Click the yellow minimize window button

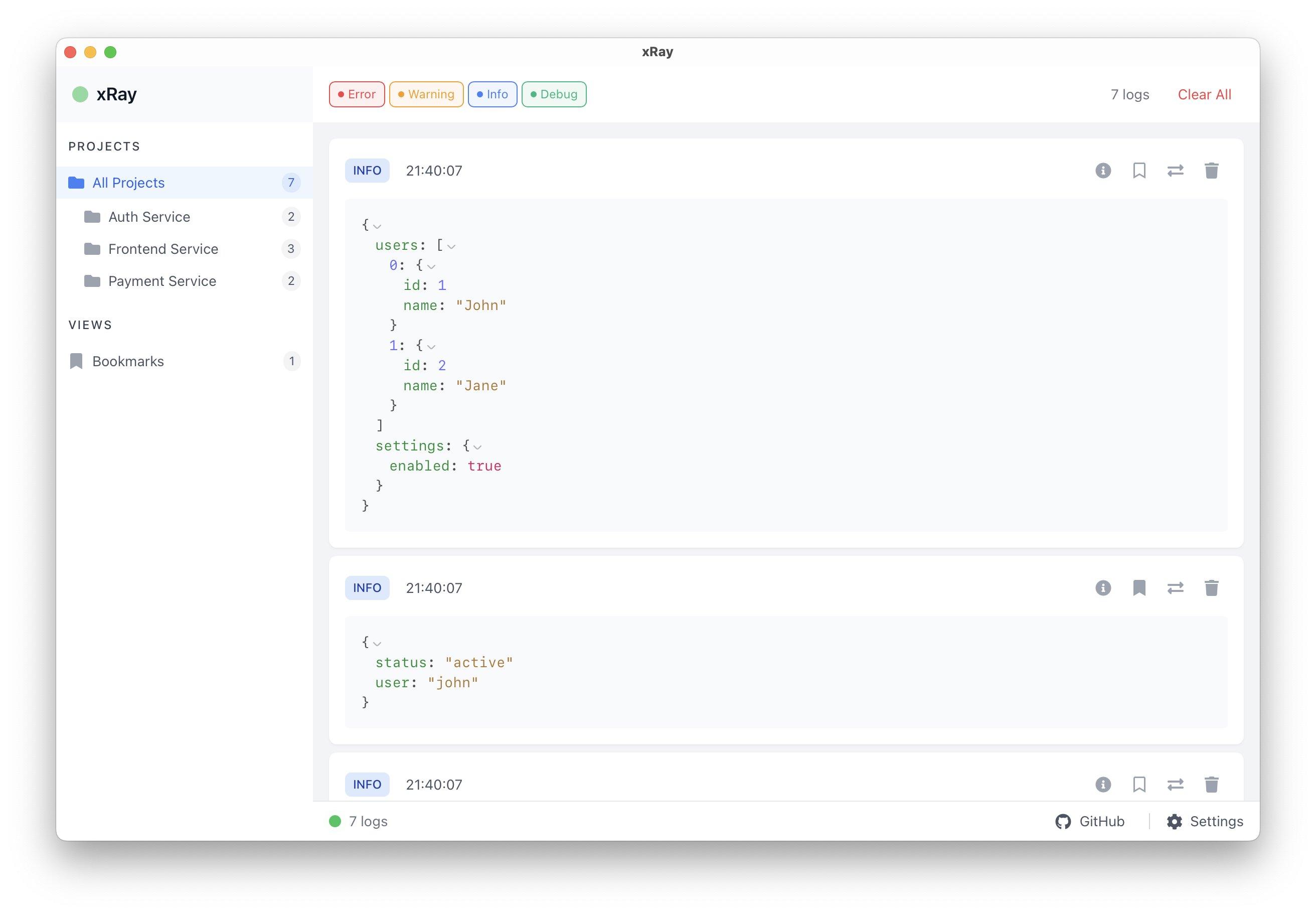coord(90,52)
